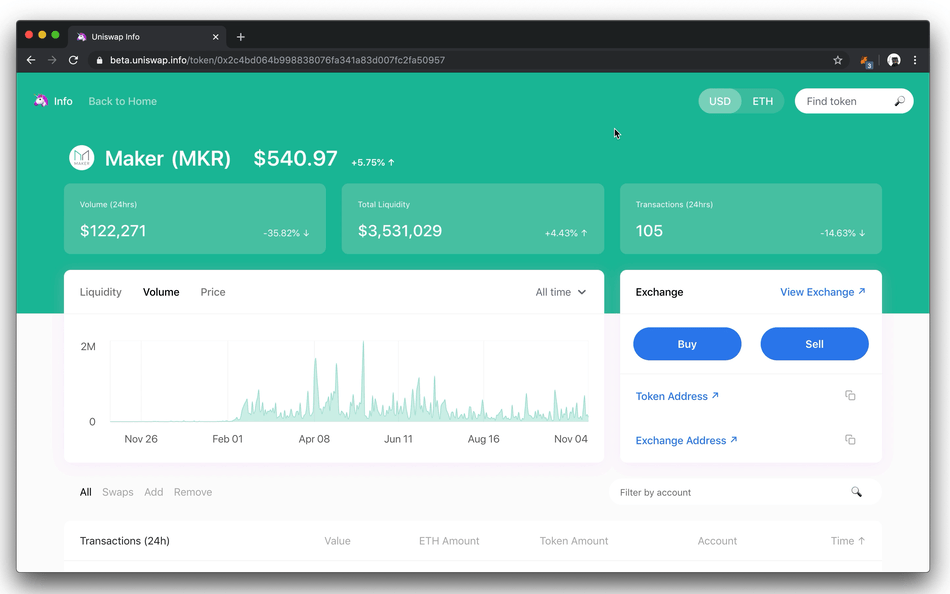
Task: Click the Apr 08 axis label
Action: (x=314, y=439)
